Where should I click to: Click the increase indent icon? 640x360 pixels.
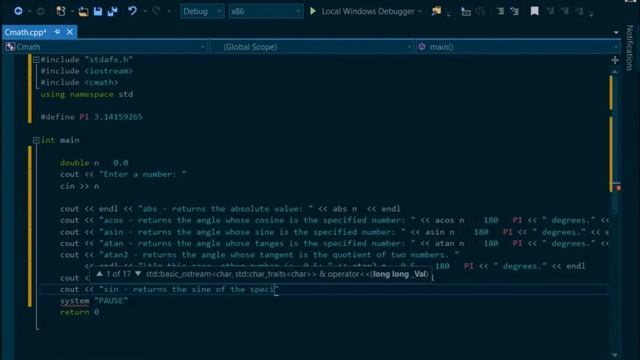pos(515,11)
